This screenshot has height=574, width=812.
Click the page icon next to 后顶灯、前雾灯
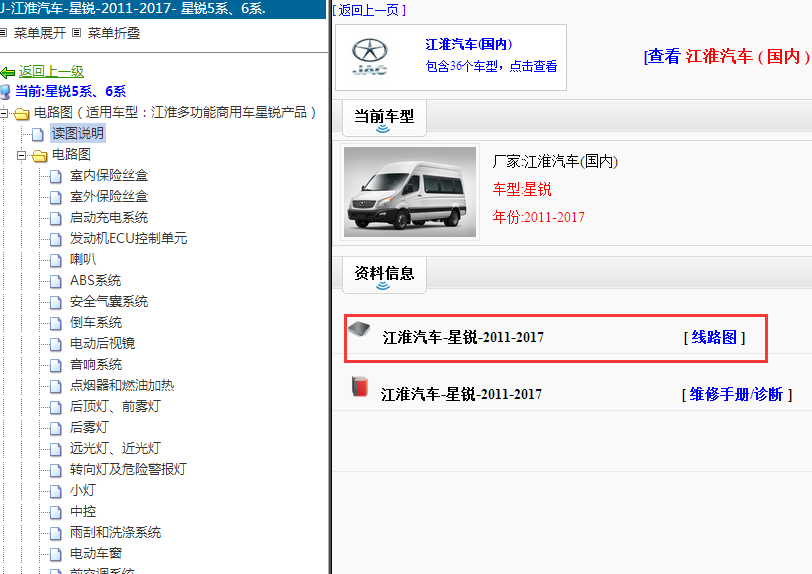(x=55, y=407)
